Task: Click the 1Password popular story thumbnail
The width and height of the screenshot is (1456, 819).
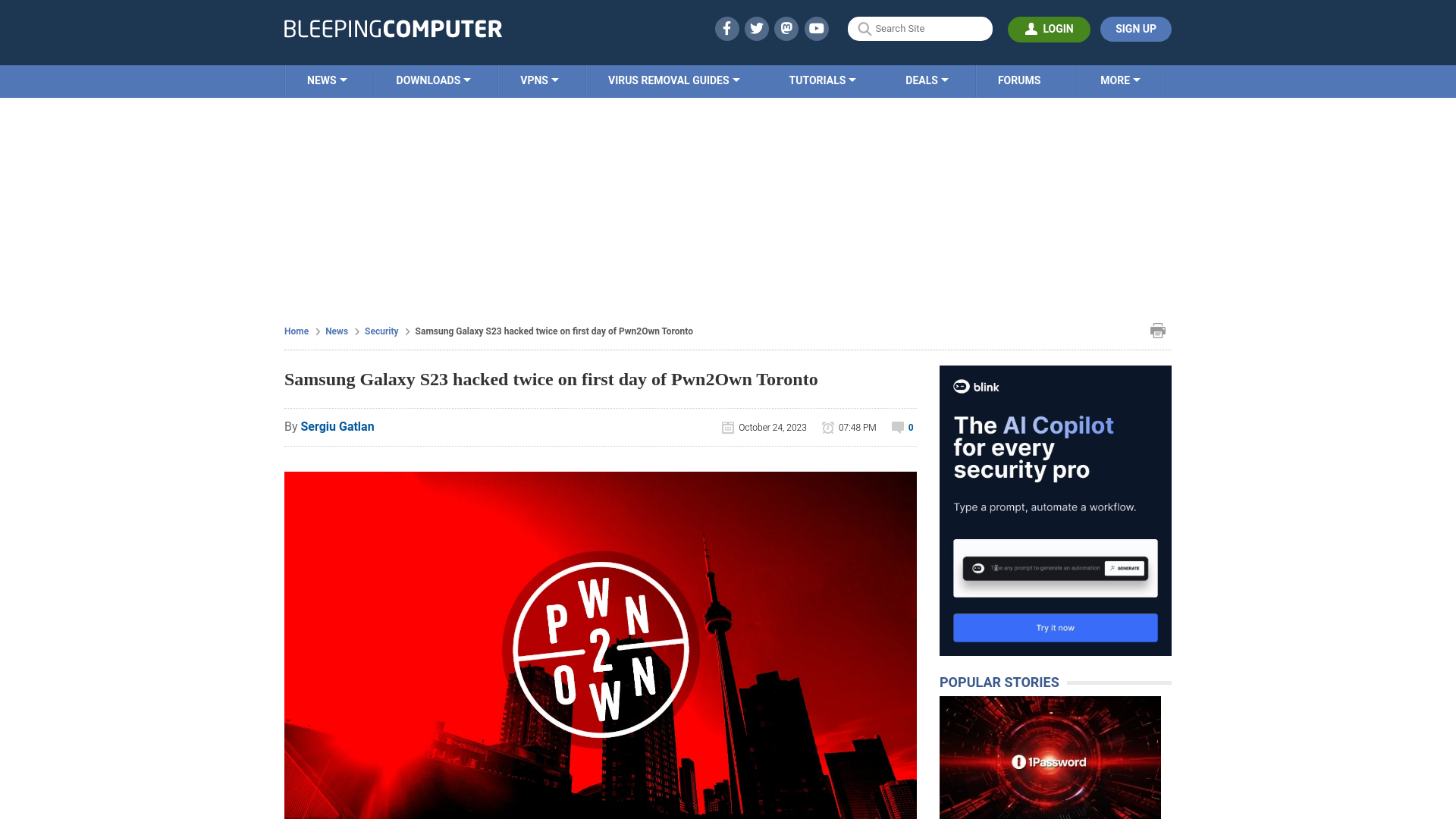Action: pos(1050,757)
